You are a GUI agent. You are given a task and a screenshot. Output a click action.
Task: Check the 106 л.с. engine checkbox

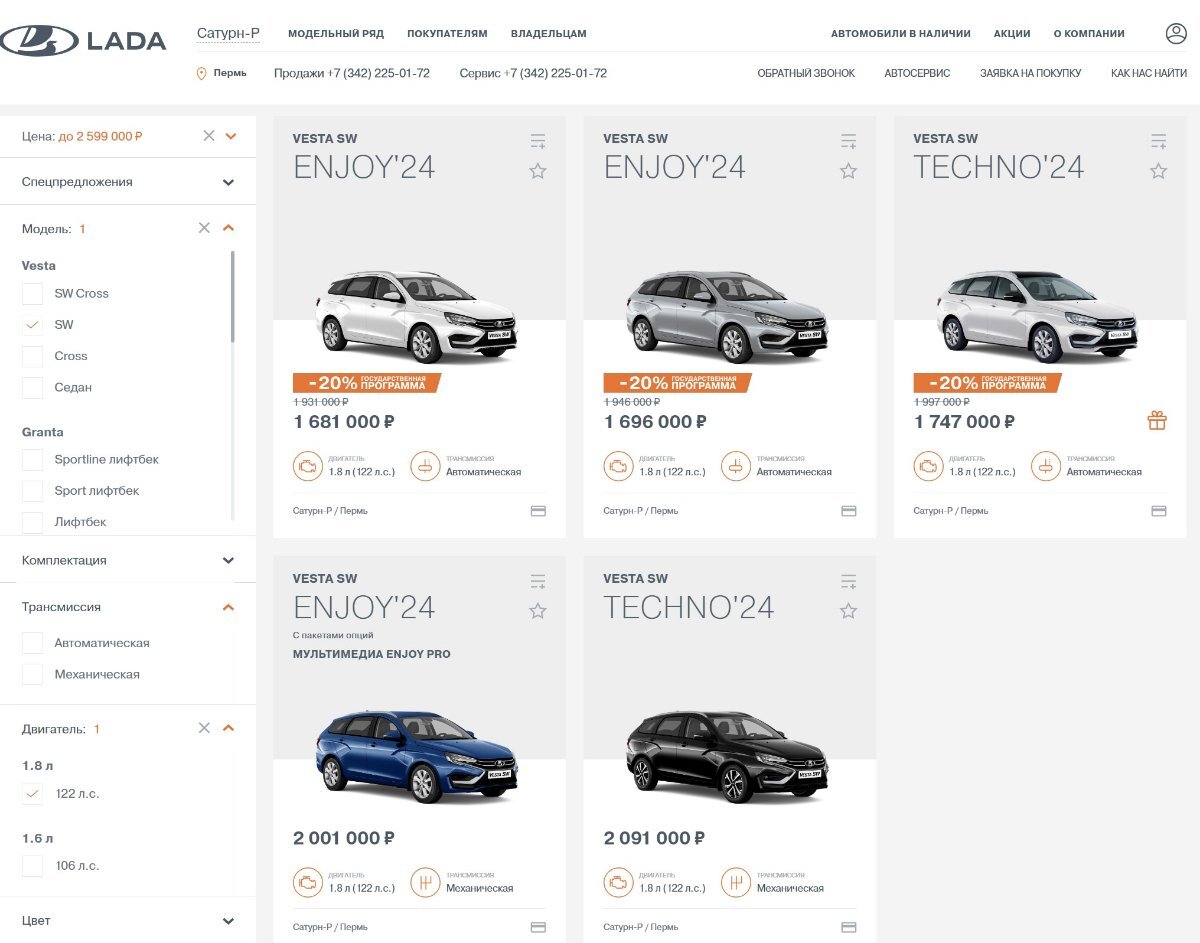(x=33, y=866)
